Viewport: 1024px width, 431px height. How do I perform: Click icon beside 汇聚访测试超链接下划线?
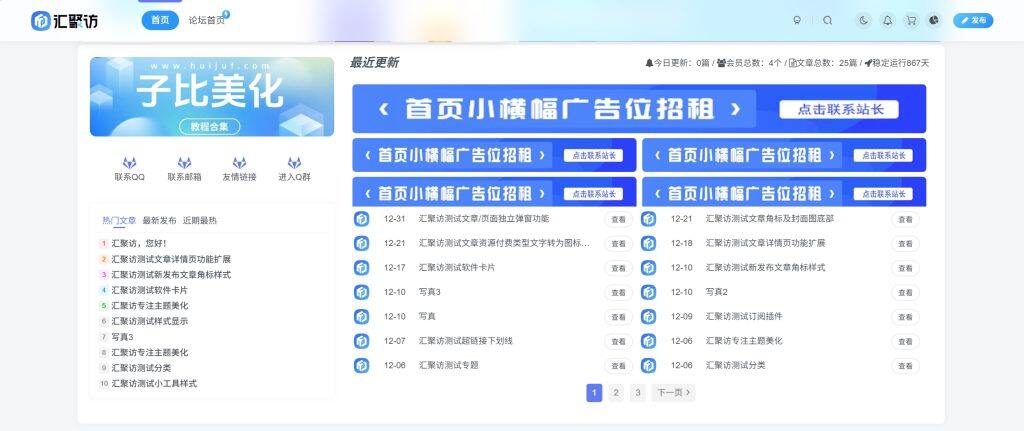tap(361, 341)
